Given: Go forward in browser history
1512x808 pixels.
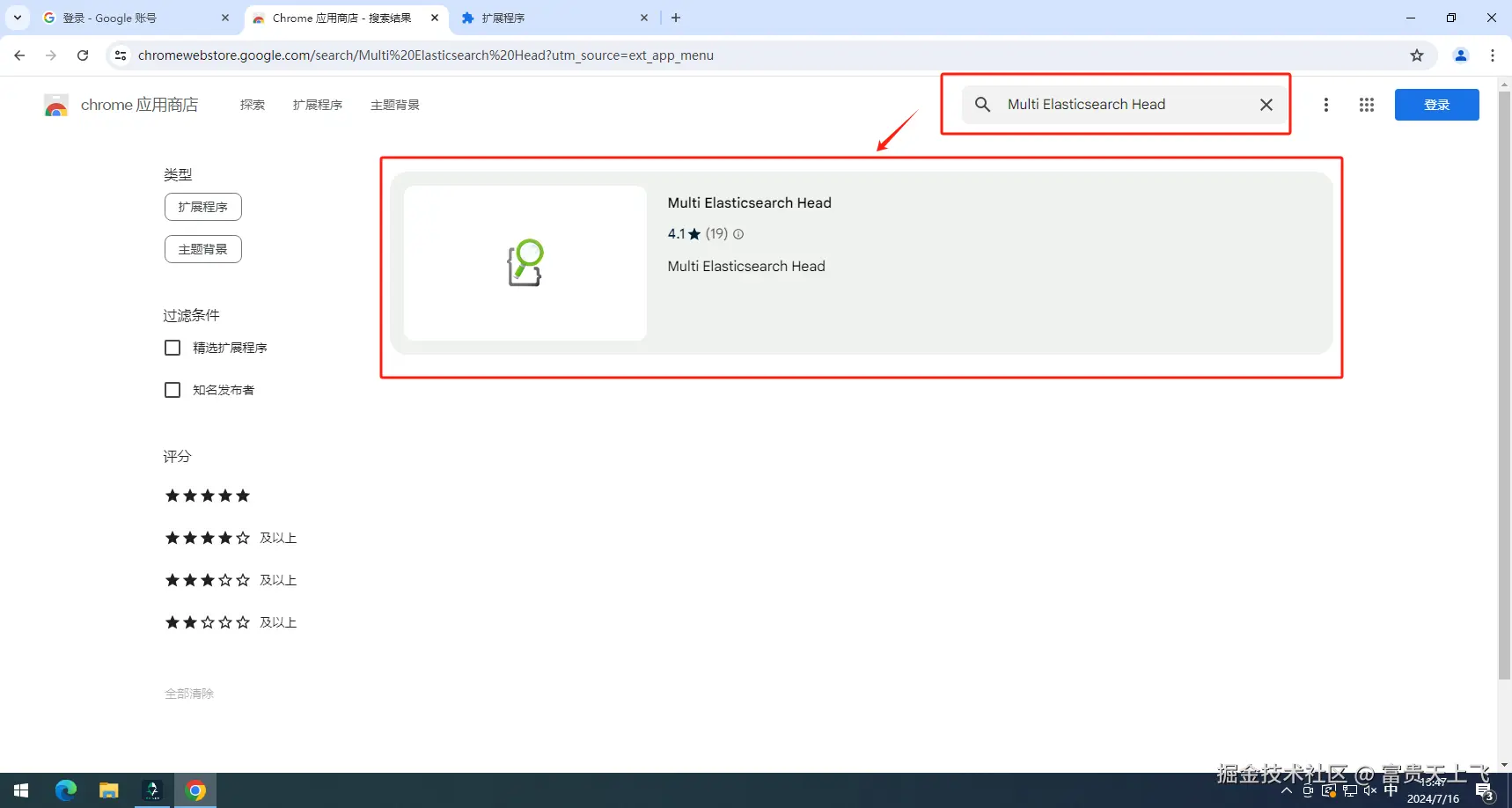Looking at the screenshot, I should coord(51,55).
